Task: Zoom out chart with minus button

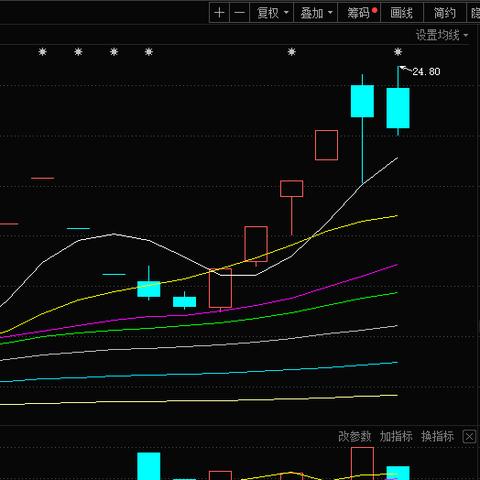Action: tap(239, 13)
